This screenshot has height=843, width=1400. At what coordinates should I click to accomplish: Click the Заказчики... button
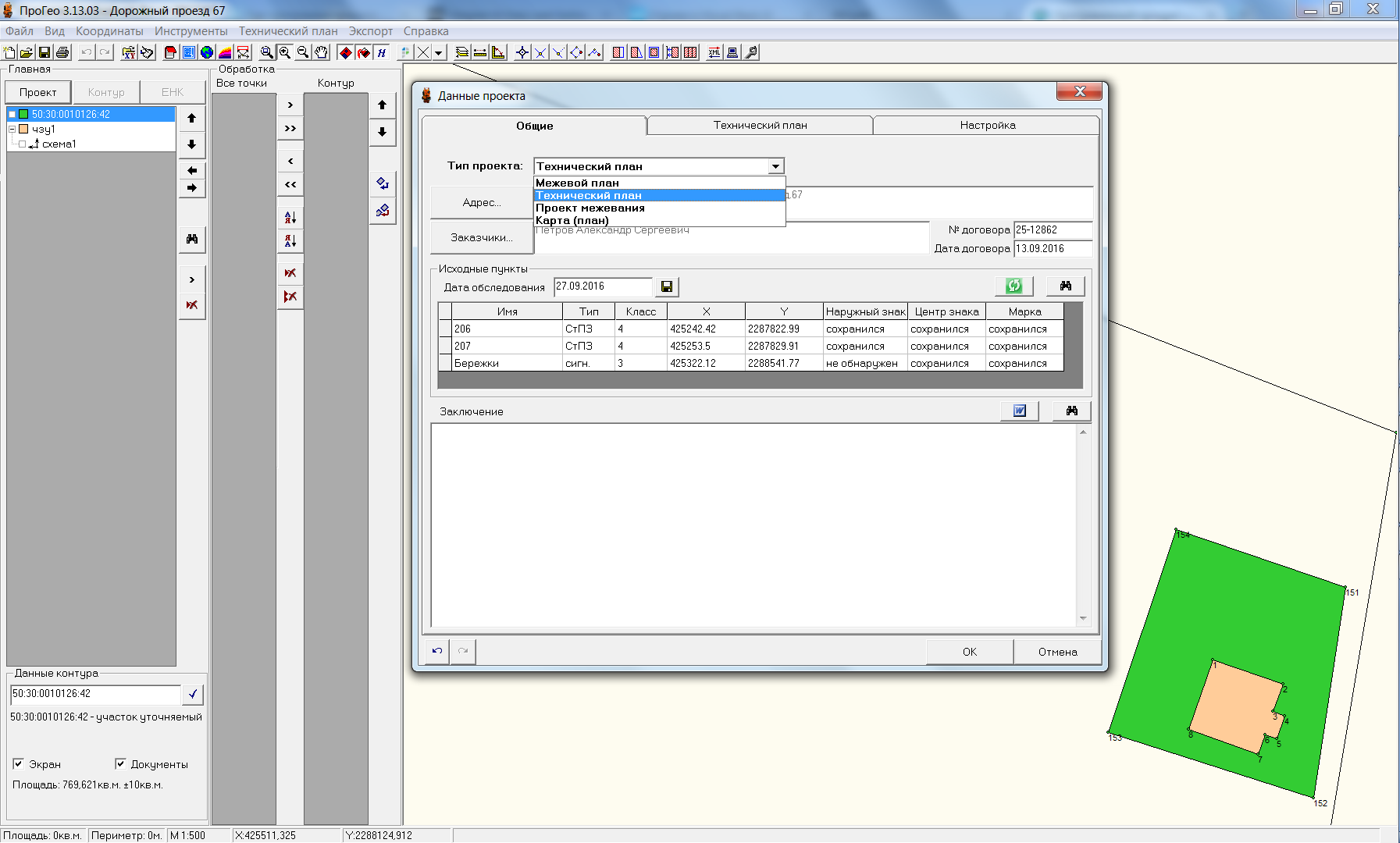(482, 237)
